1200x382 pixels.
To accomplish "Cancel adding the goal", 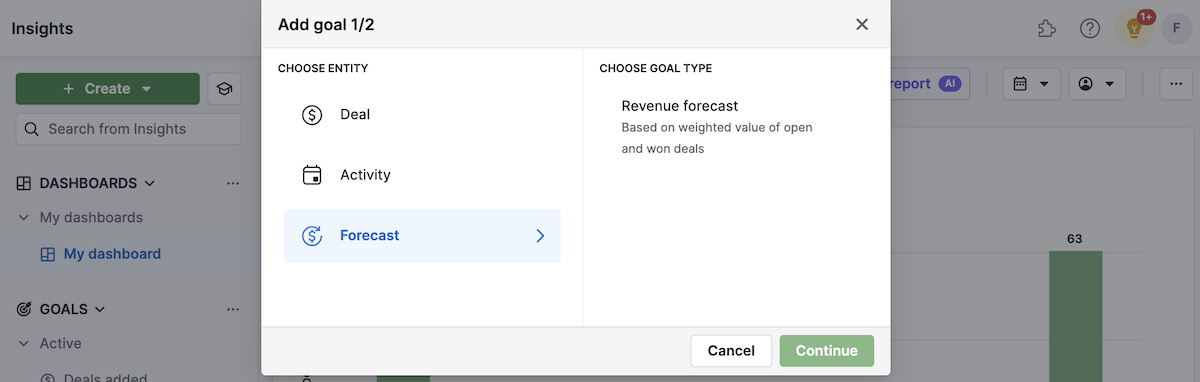I will [x=731, y=351].
